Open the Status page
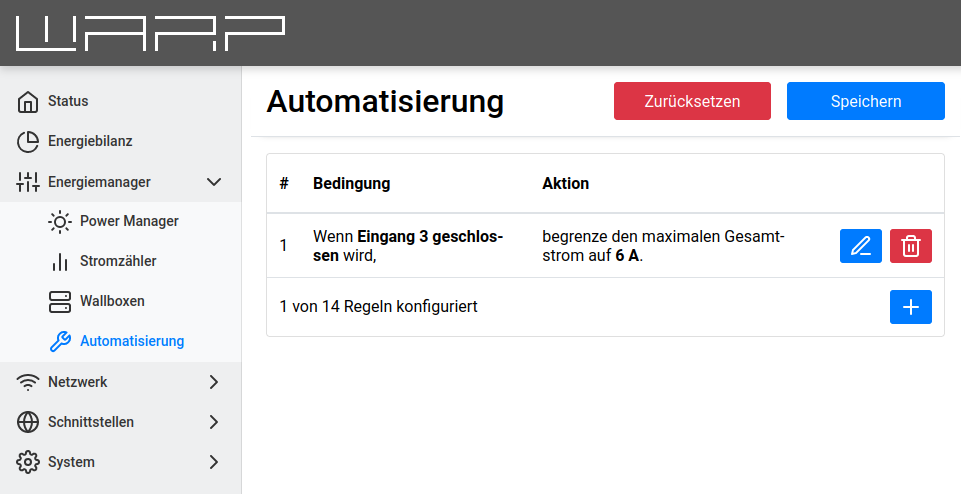The width and height of the screenshot is (961, 494). [x=68, y=101]
